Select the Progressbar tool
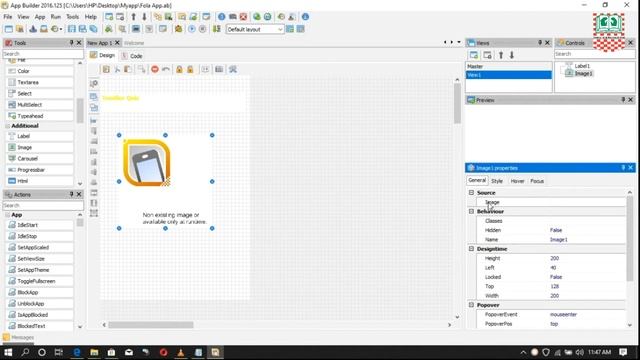 [40, 170]
